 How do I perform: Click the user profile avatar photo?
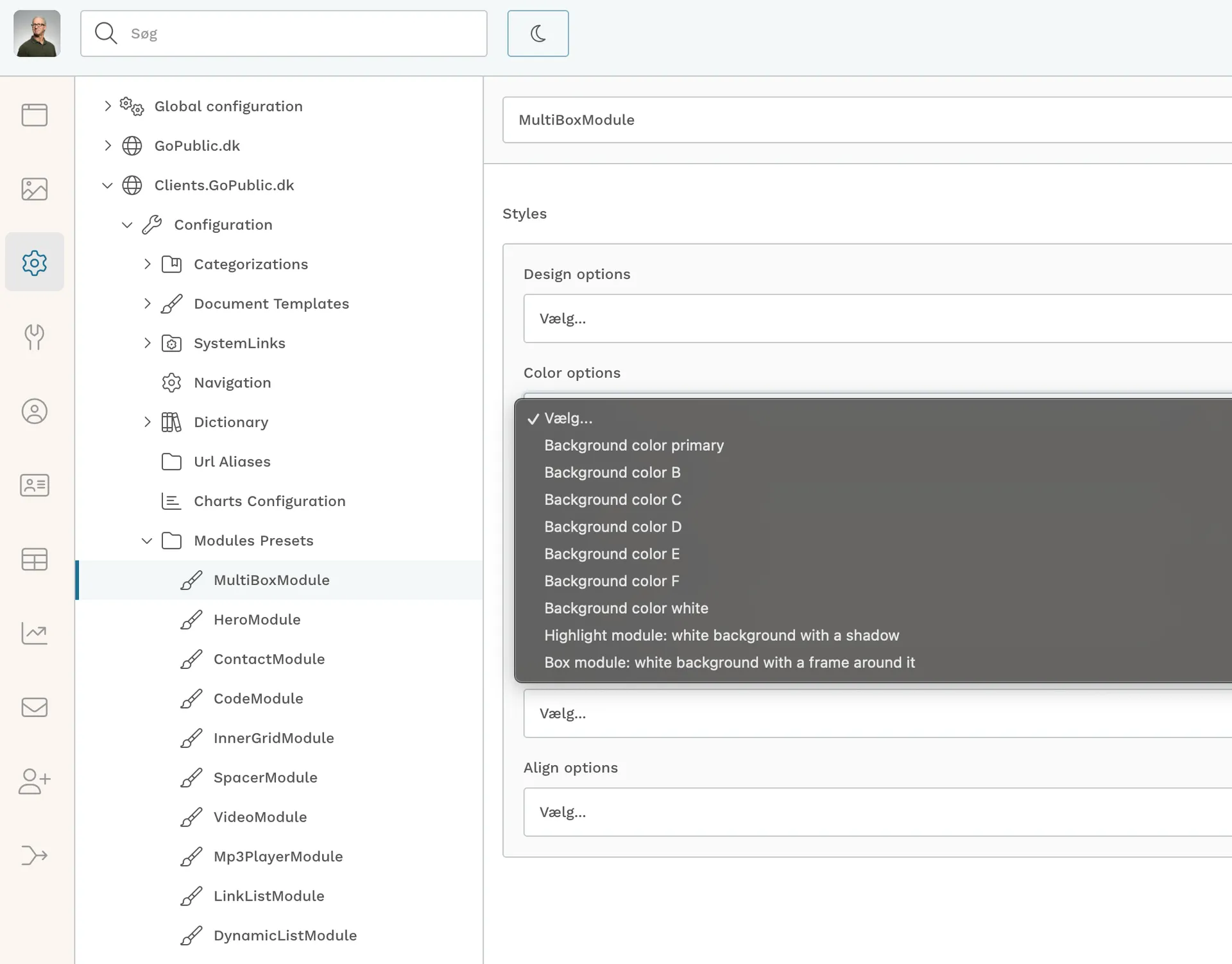[x=37, y=33]
